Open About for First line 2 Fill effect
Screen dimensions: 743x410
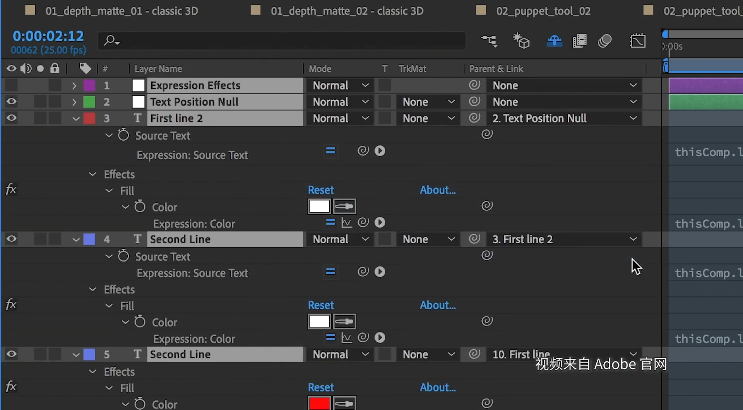coord(437,190)
